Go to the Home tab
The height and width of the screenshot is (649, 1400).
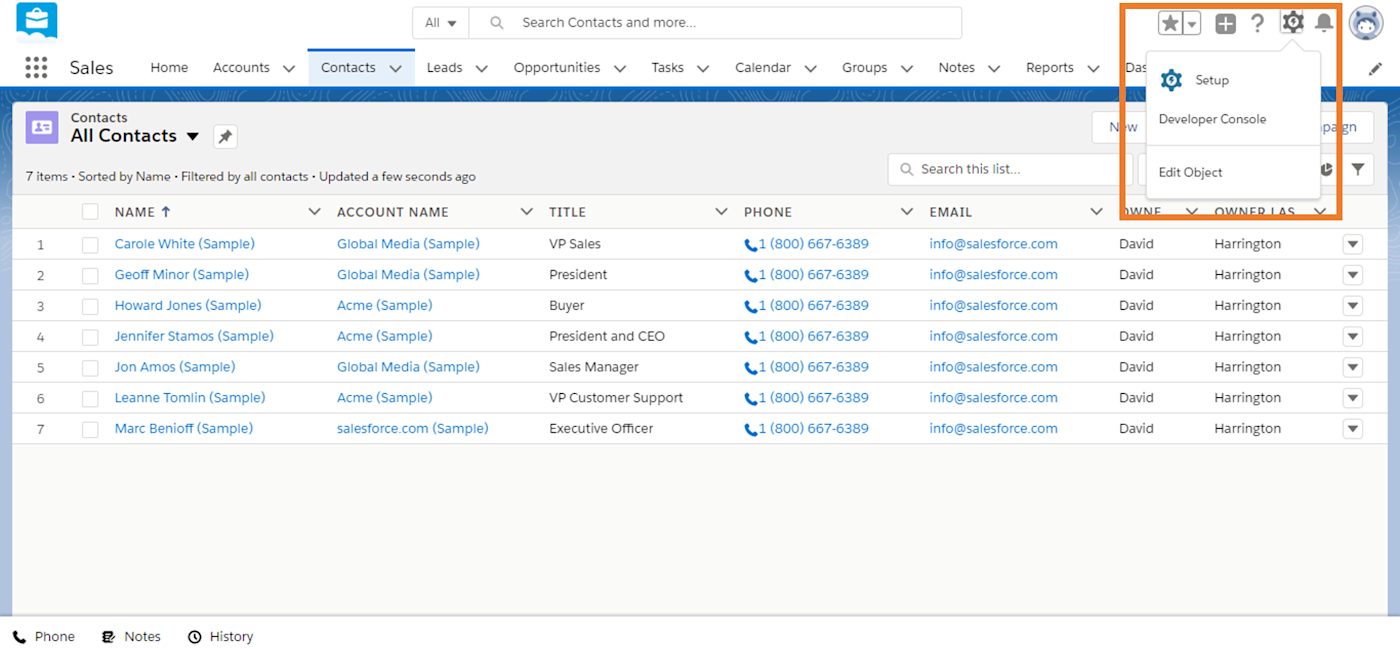click(x=169, y=68)
